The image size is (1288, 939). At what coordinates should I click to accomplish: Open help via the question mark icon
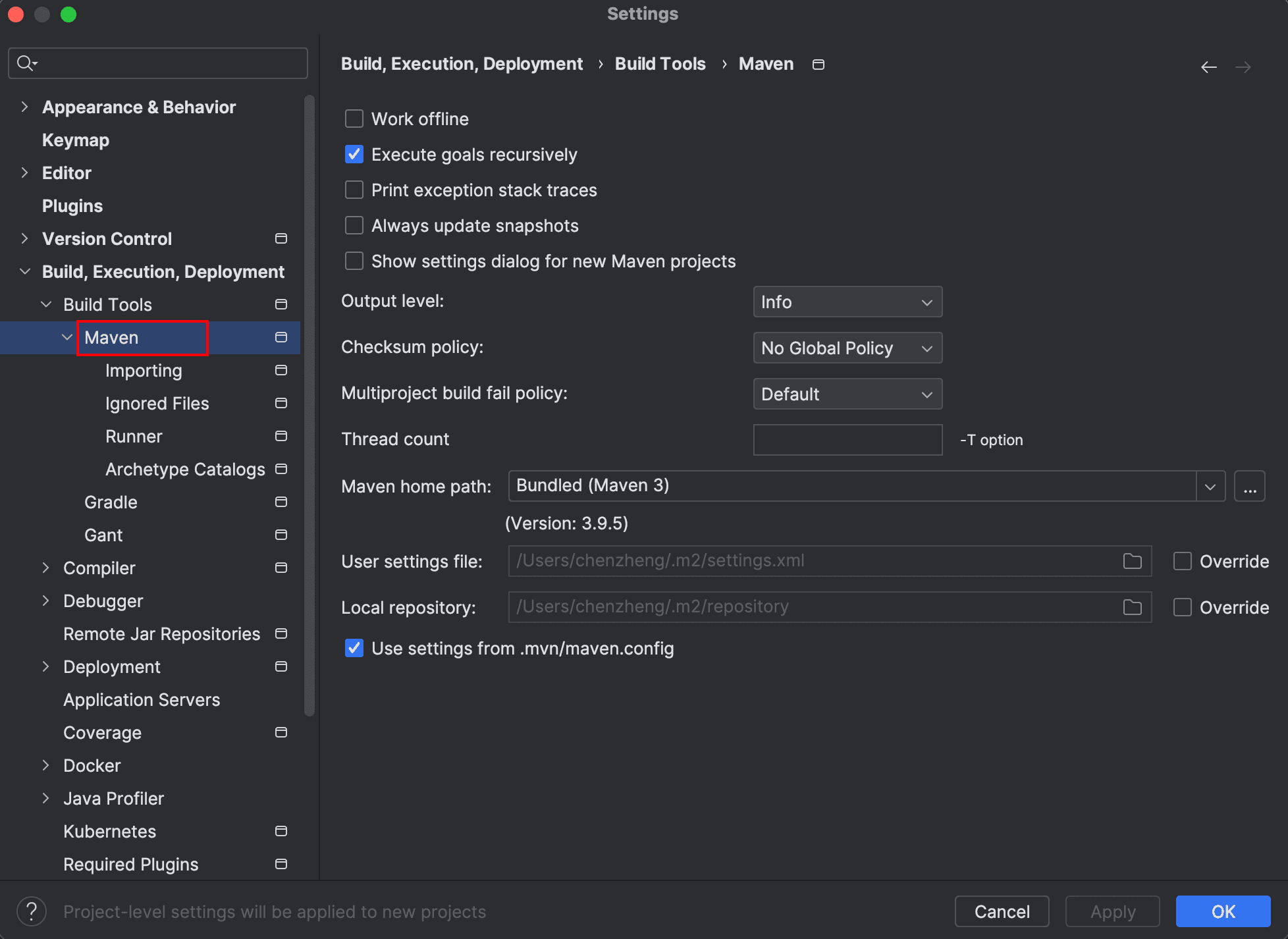pos(32,911)
